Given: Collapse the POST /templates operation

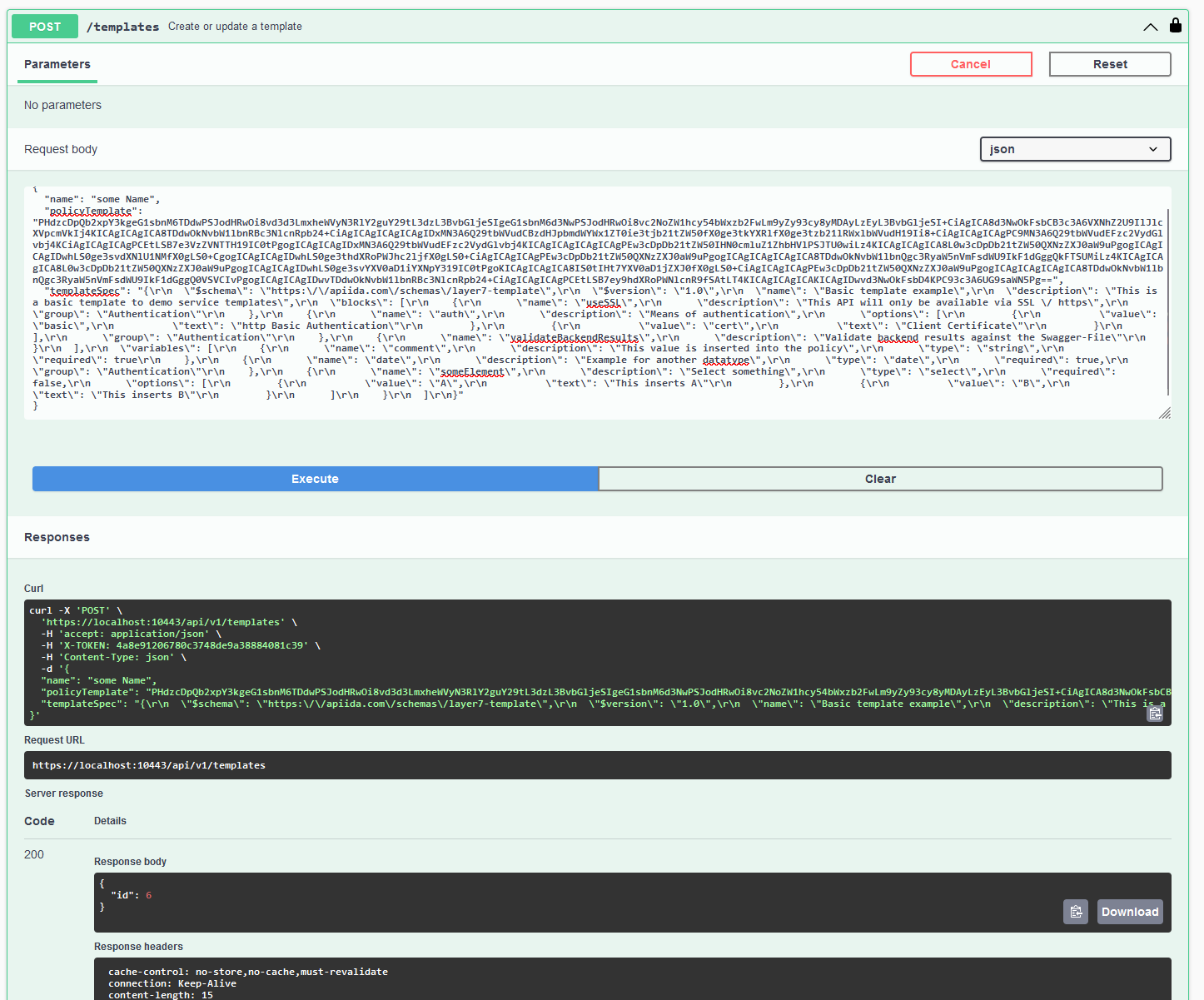Looking at the screenshot, I should coord(1150,27).
